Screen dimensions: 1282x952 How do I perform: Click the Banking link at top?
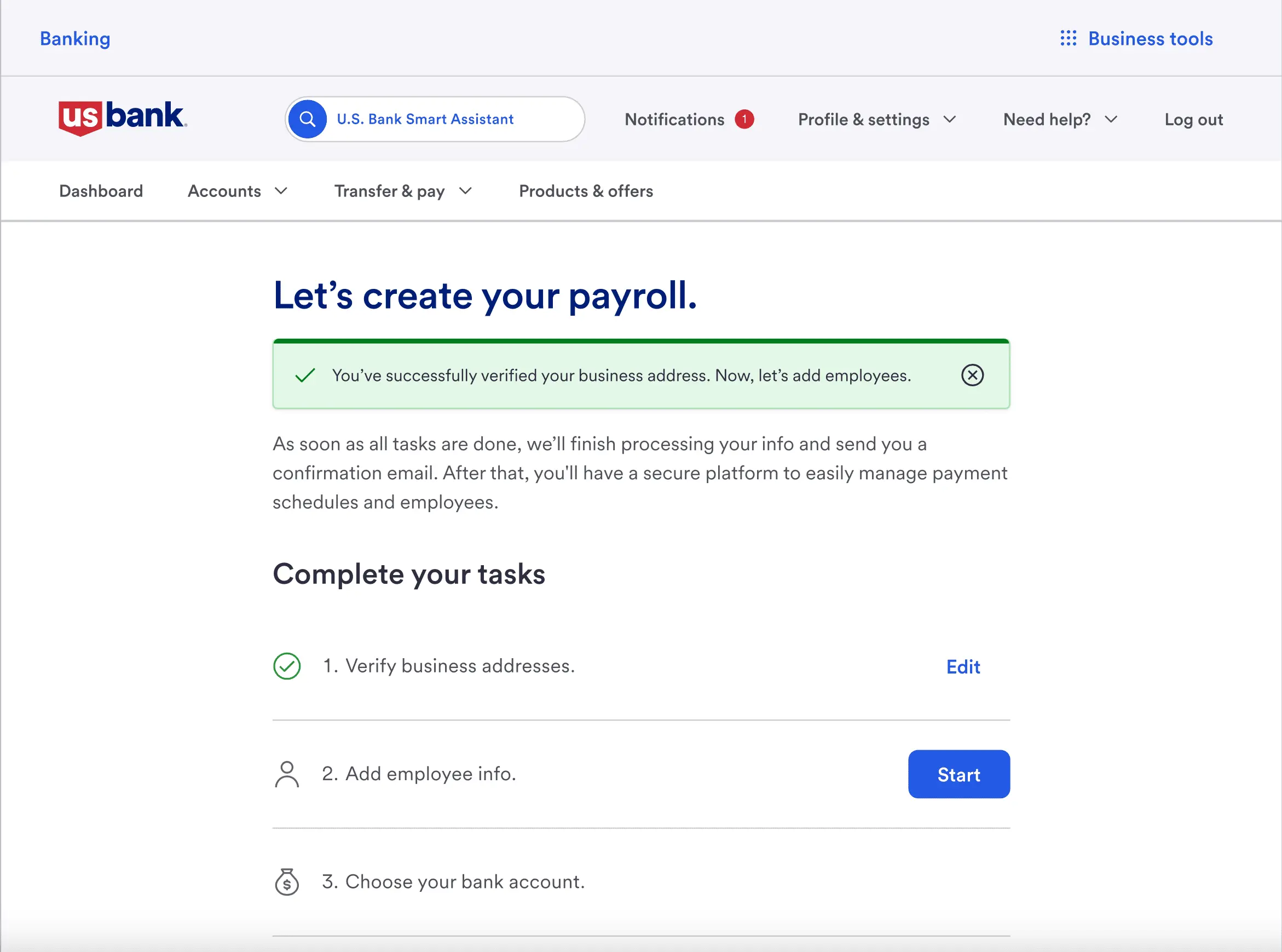point(75,39)
